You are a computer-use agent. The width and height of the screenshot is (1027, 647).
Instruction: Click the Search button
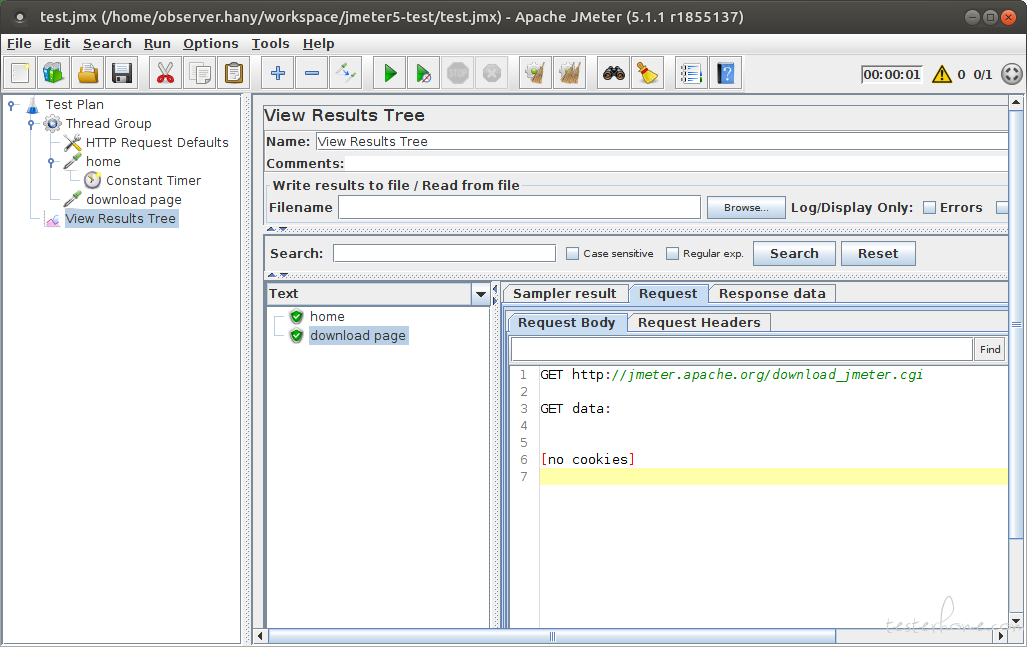[x=794, y=253]
